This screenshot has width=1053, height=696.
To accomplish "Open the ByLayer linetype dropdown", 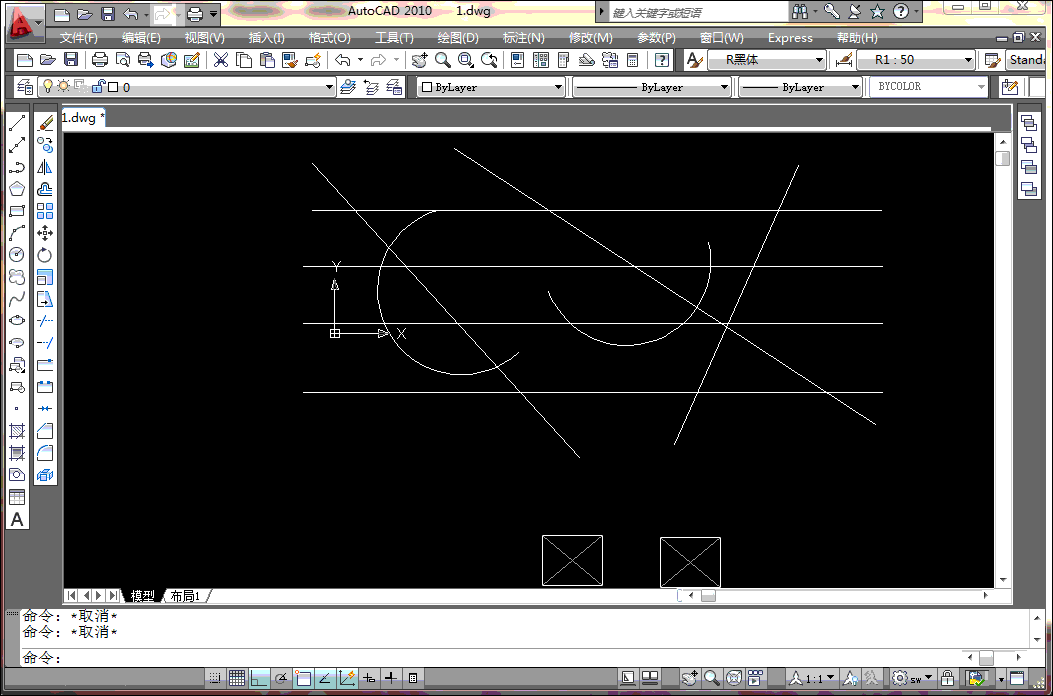I will [x=651, y=87].
